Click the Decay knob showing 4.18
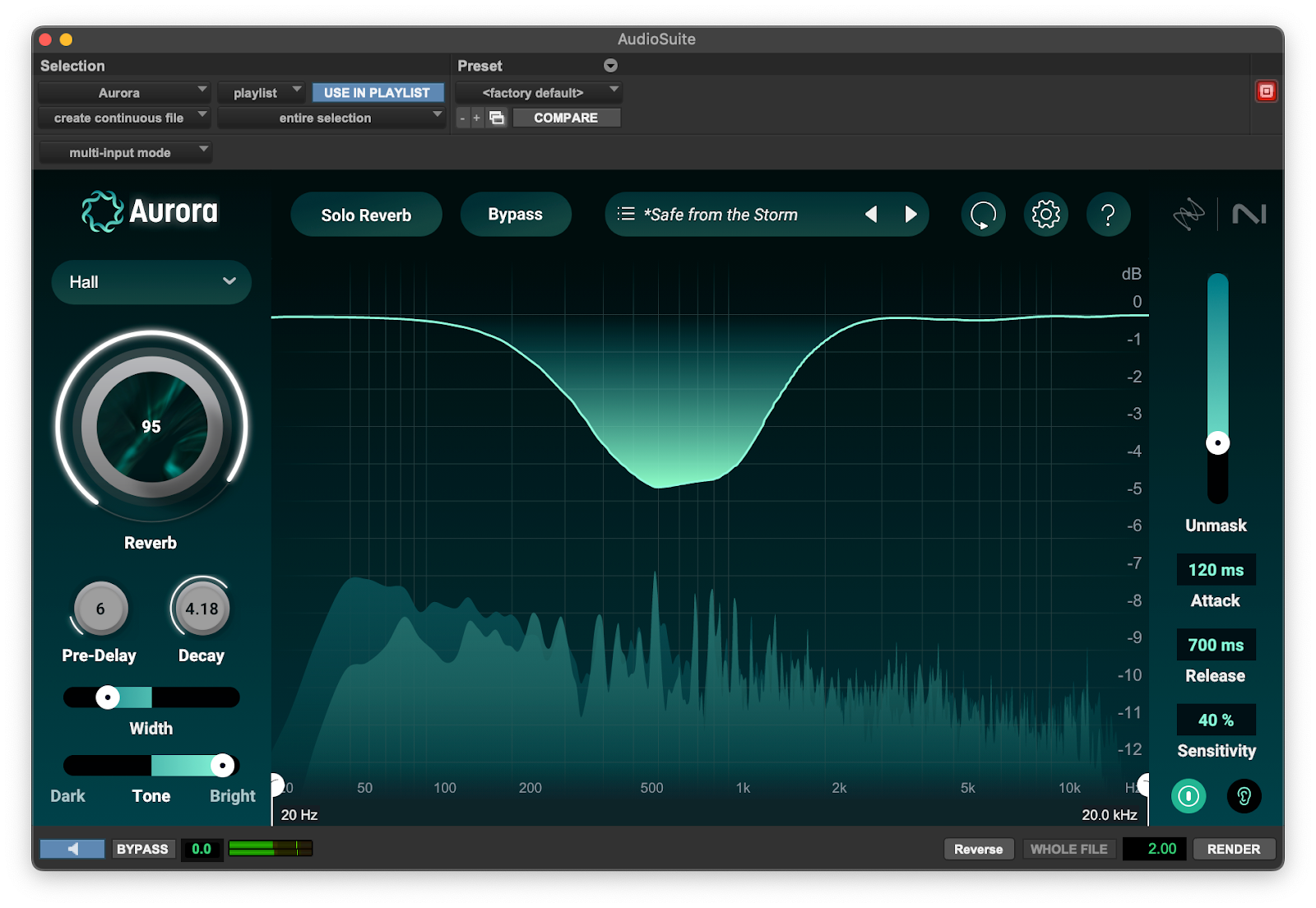The image size is (1316, 908). click(202, 609)
